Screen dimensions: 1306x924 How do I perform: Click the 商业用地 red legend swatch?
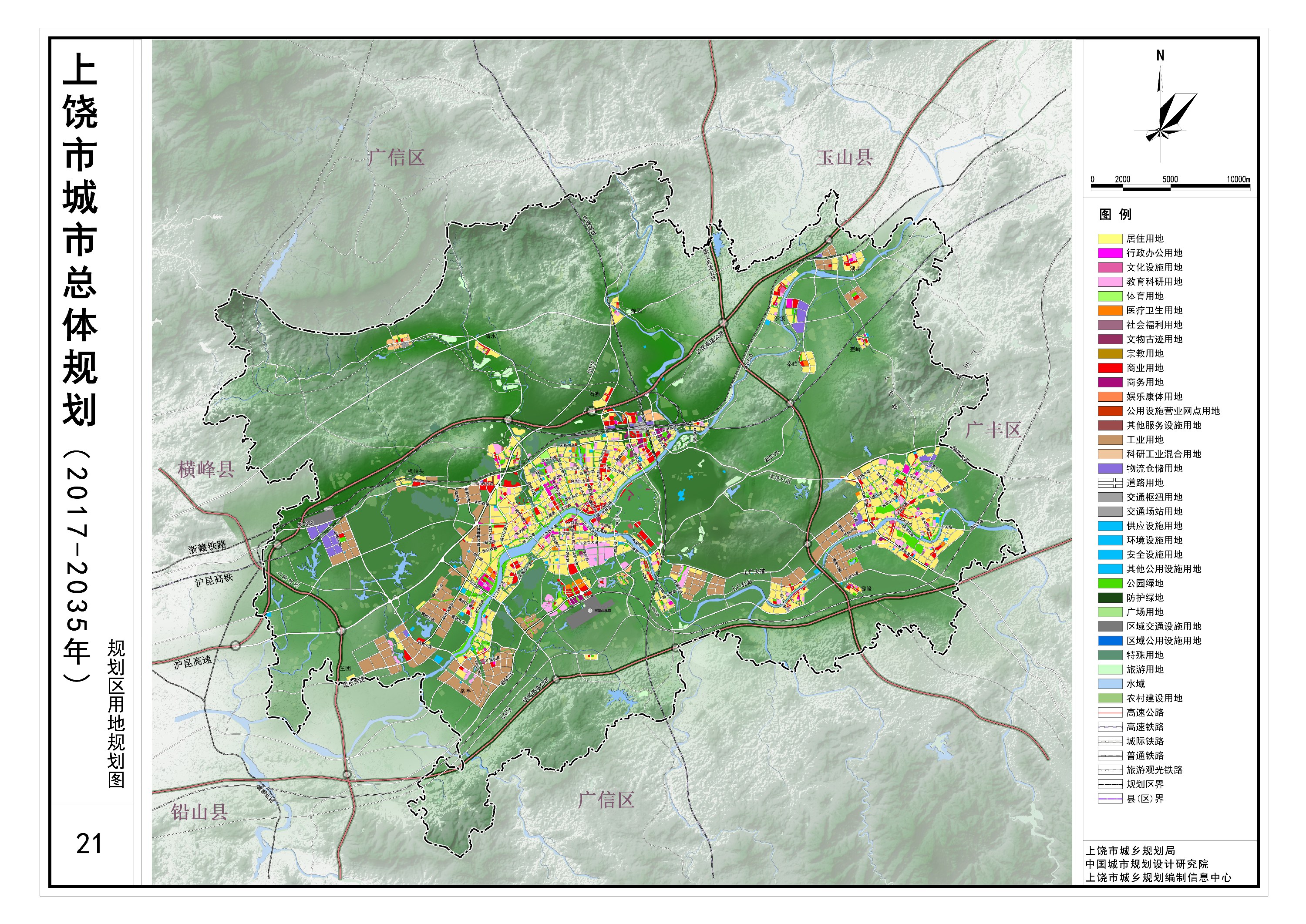click(x=1109, y=368)
